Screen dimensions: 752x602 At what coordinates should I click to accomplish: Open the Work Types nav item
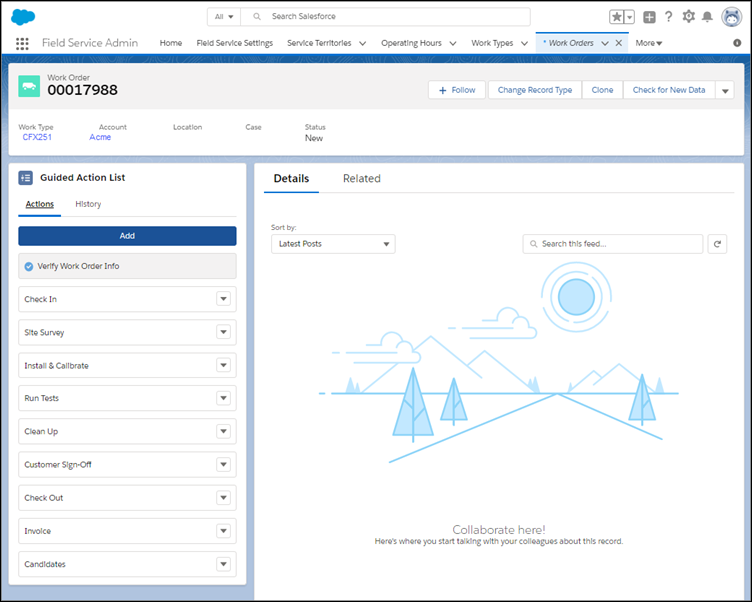click(492, 43)
